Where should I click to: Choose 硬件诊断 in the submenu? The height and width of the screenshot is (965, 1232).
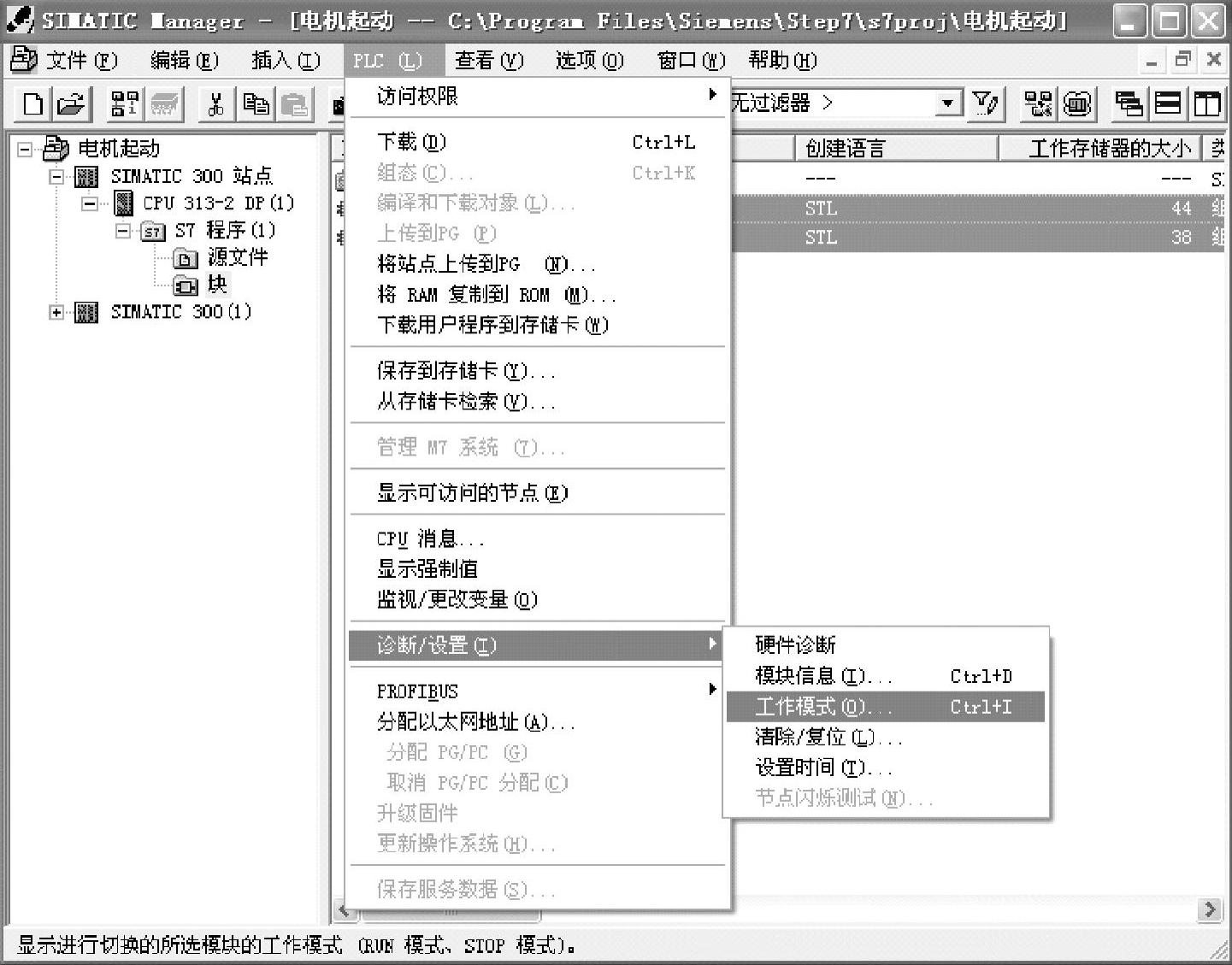(x=886, y=645)
